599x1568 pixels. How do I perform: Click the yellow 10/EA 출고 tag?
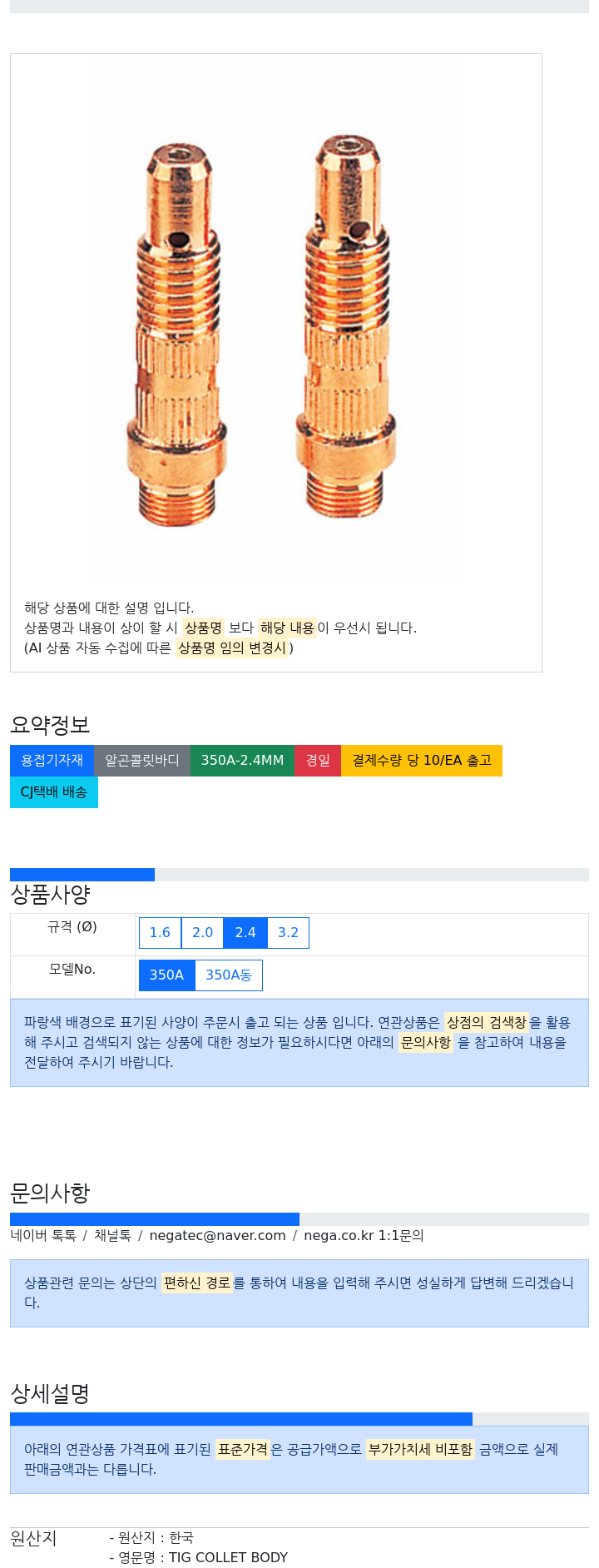pyautogui.click(x=422, y=761)
